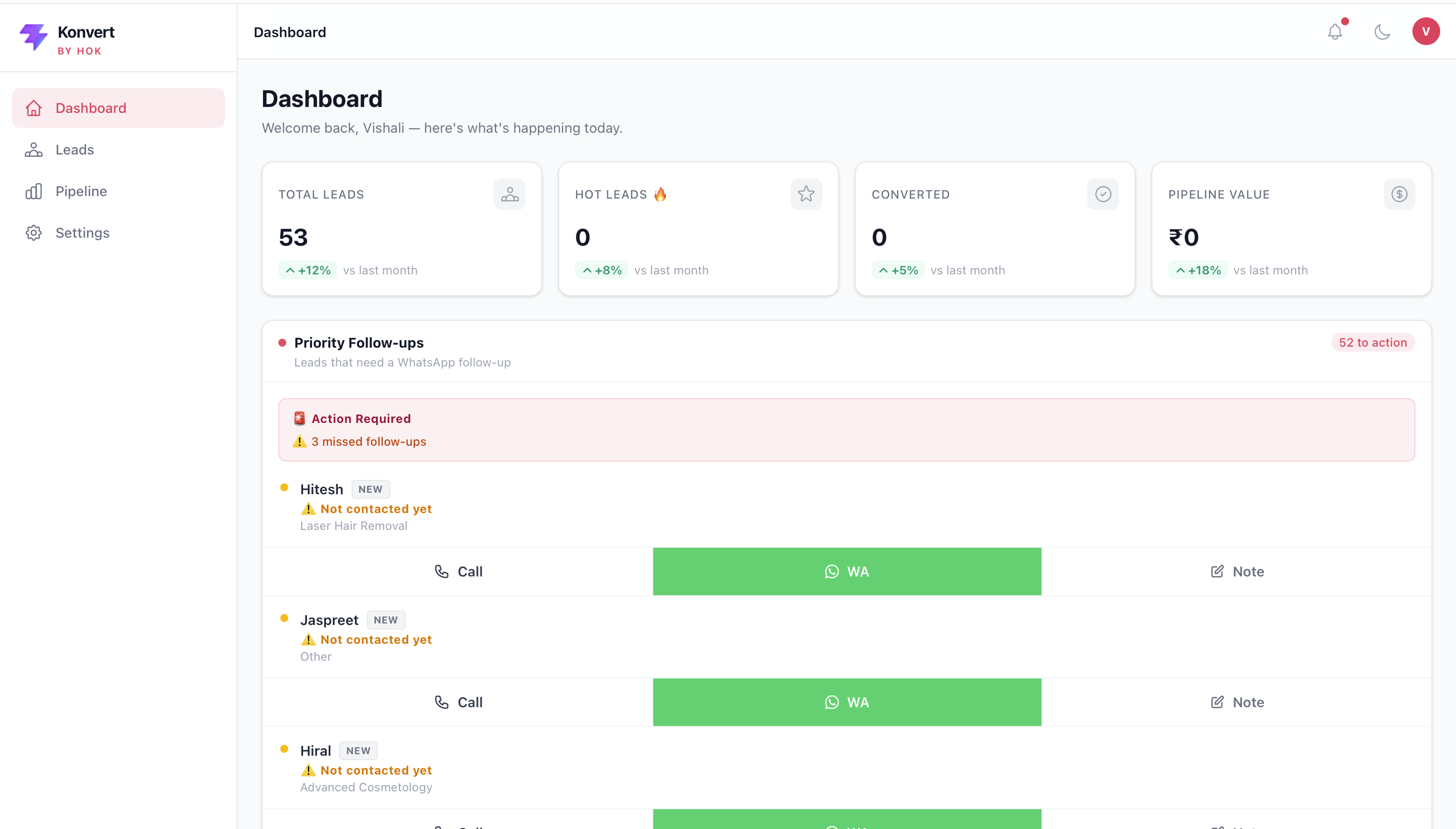Screen dimensions: 1456x829
Task: Click the Total Leads count 53
Action: (x=293, y=237)
